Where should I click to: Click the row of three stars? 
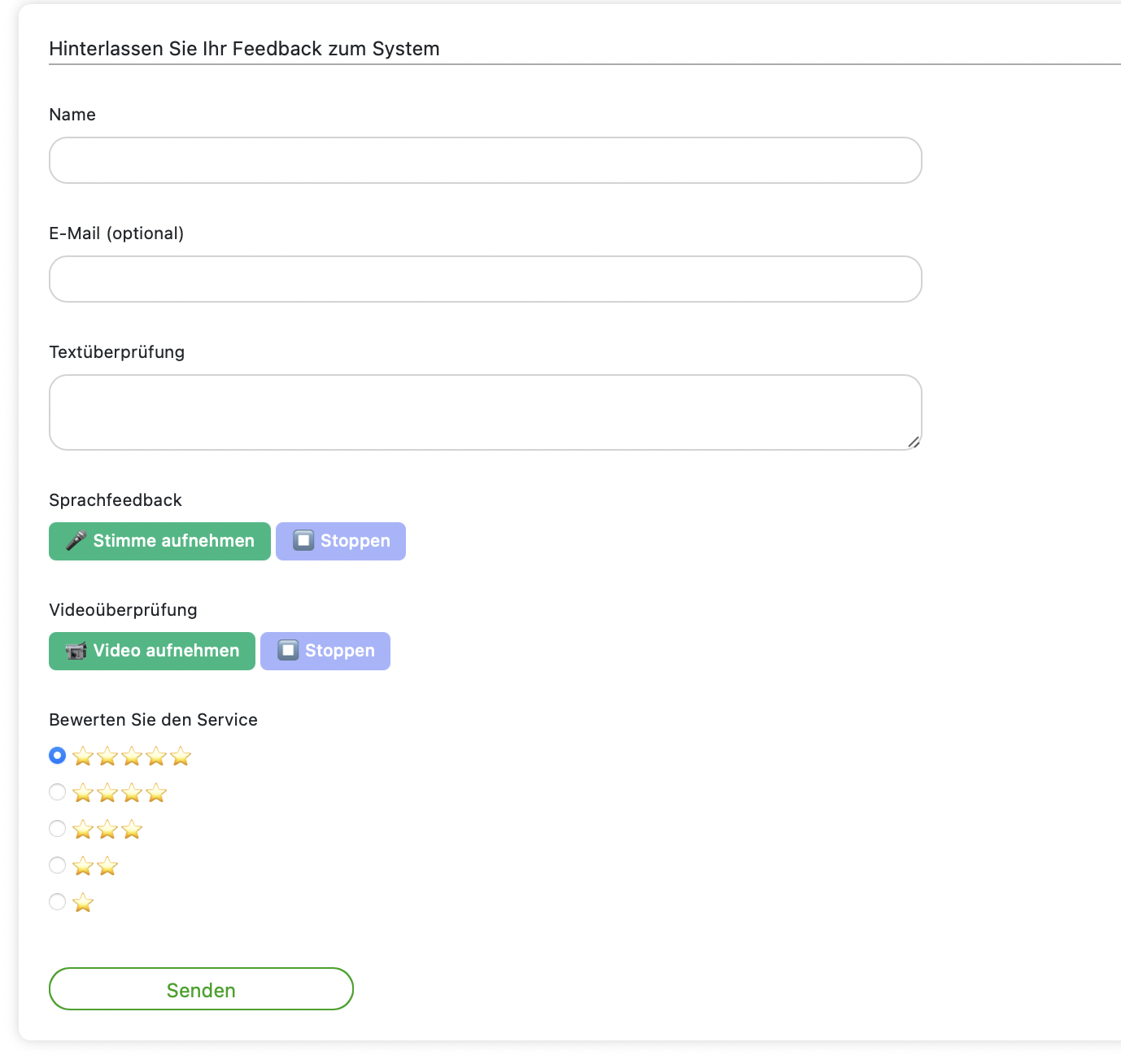tap(107, 830)
